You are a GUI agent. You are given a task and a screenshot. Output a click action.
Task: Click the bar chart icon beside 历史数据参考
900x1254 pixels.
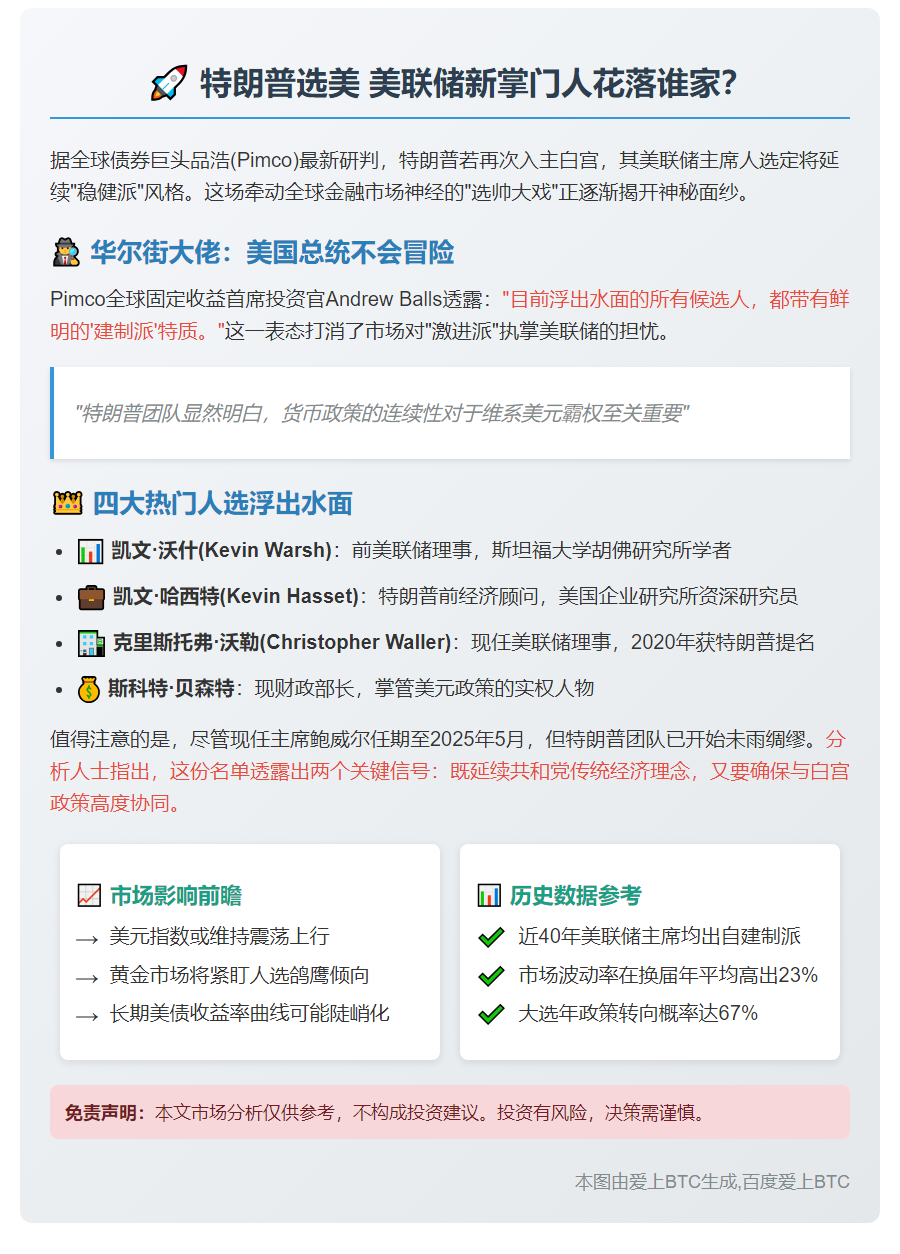coord(489,896)
